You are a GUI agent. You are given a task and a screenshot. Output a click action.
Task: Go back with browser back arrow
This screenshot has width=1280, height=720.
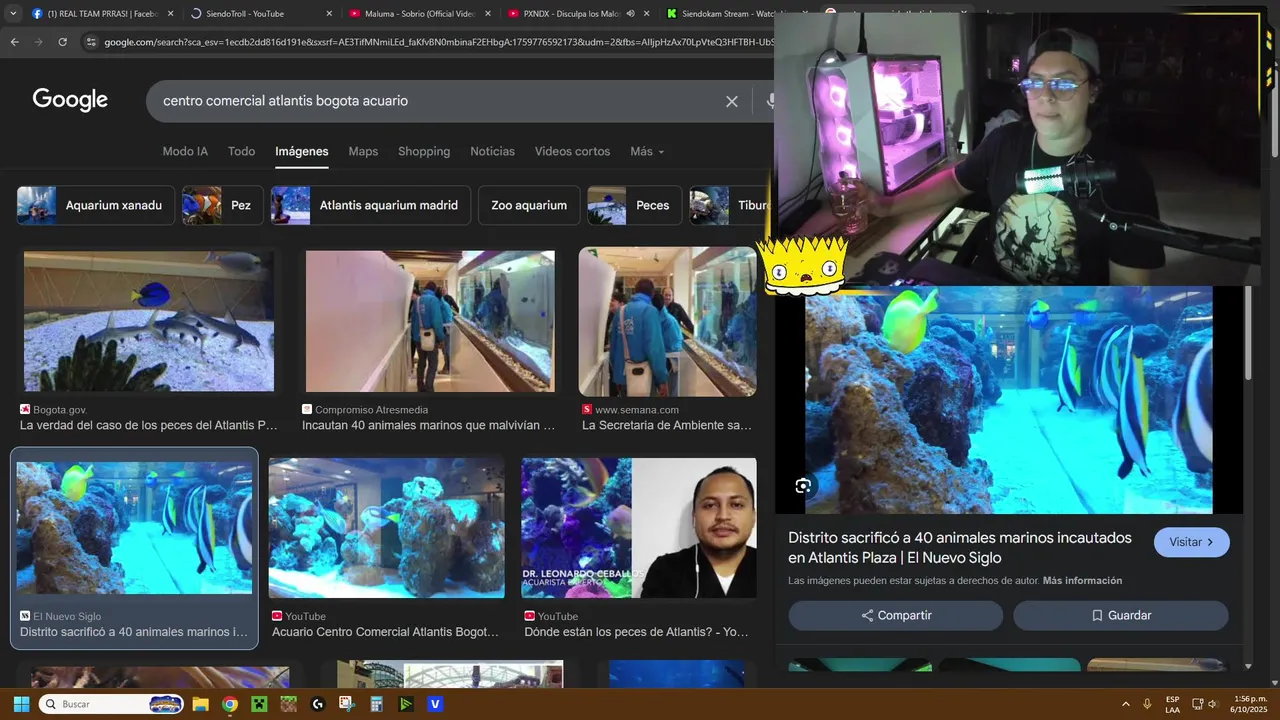[14, 42]
